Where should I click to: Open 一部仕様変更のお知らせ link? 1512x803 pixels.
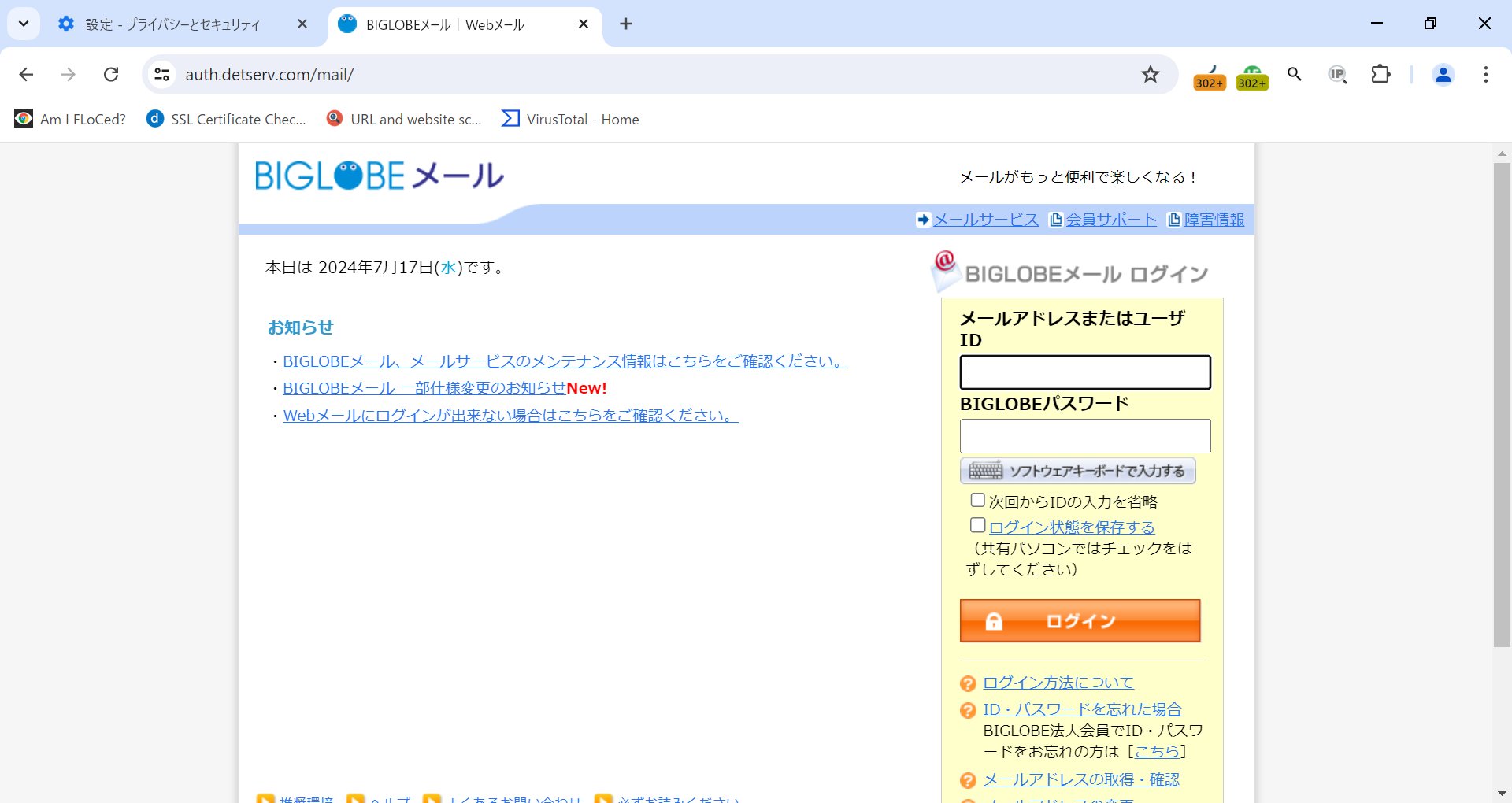424,388
